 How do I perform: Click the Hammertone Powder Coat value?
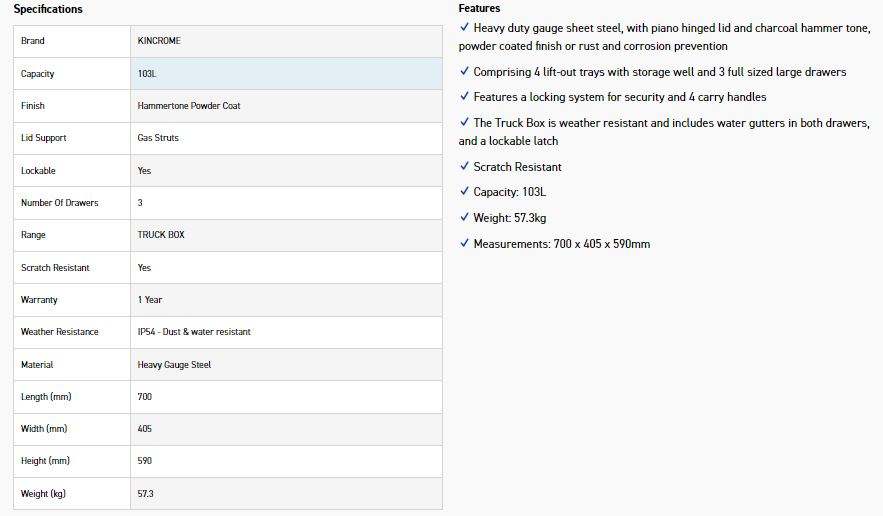click(x=189, y=105)
